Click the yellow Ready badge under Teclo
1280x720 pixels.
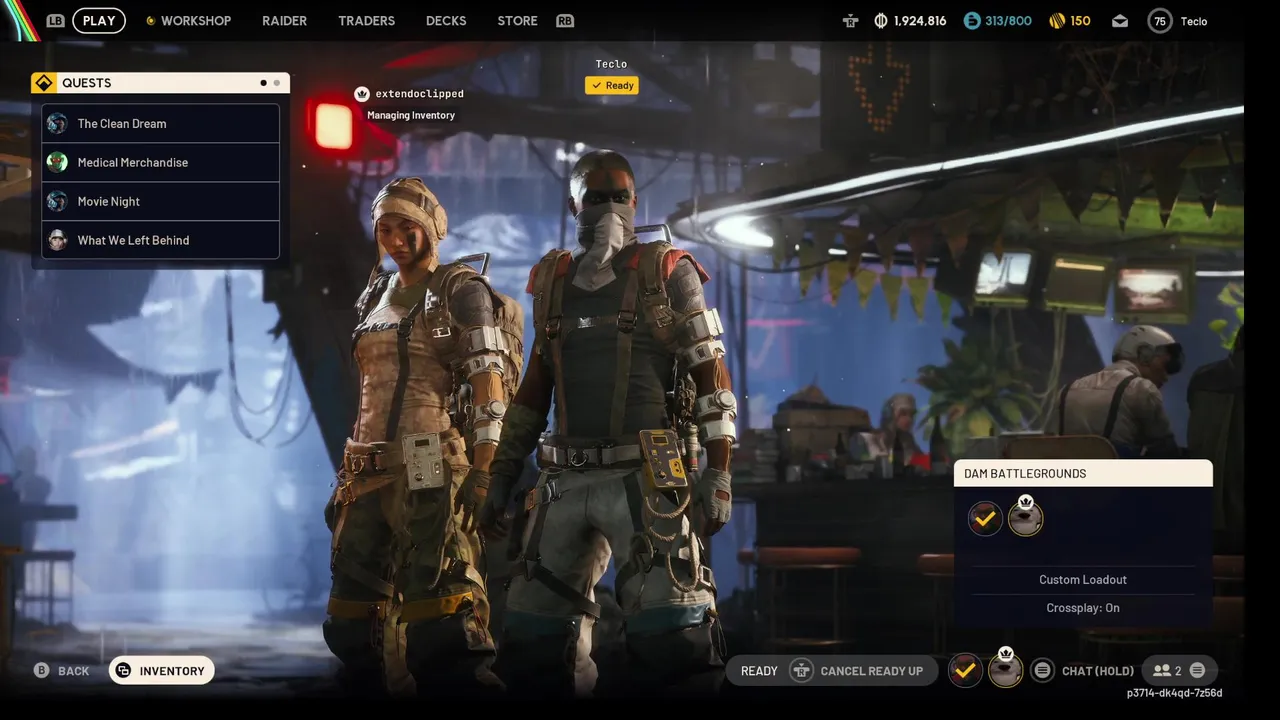click(612, 85)
